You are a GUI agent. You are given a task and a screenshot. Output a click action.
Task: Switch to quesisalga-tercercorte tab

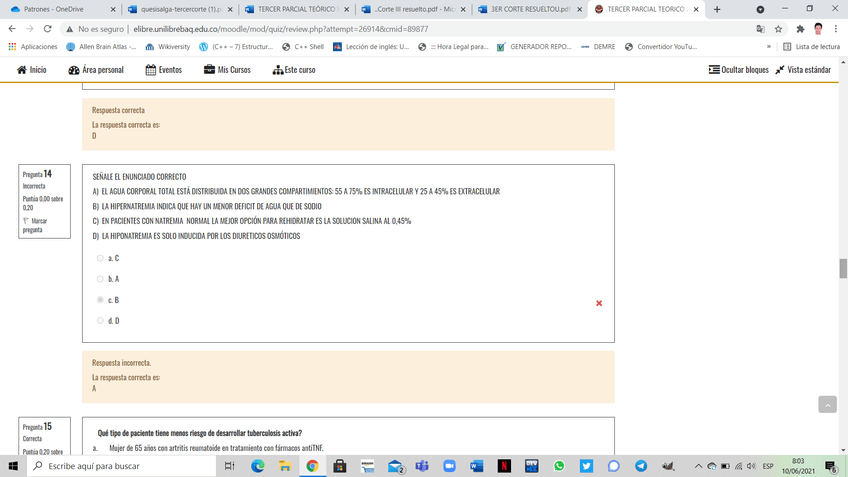point(181,9)
